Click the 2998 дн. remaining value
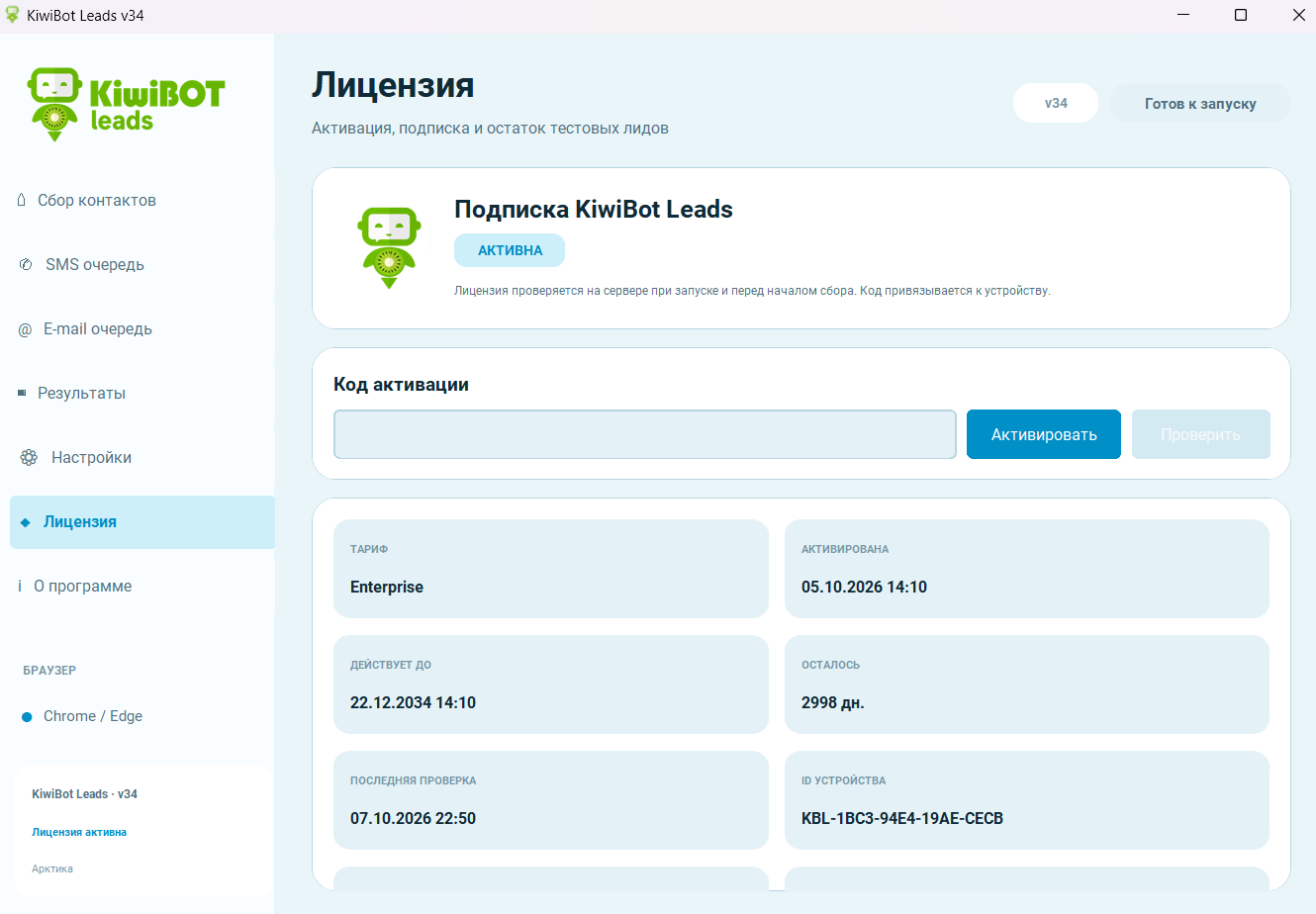 (x=832, y=702)
